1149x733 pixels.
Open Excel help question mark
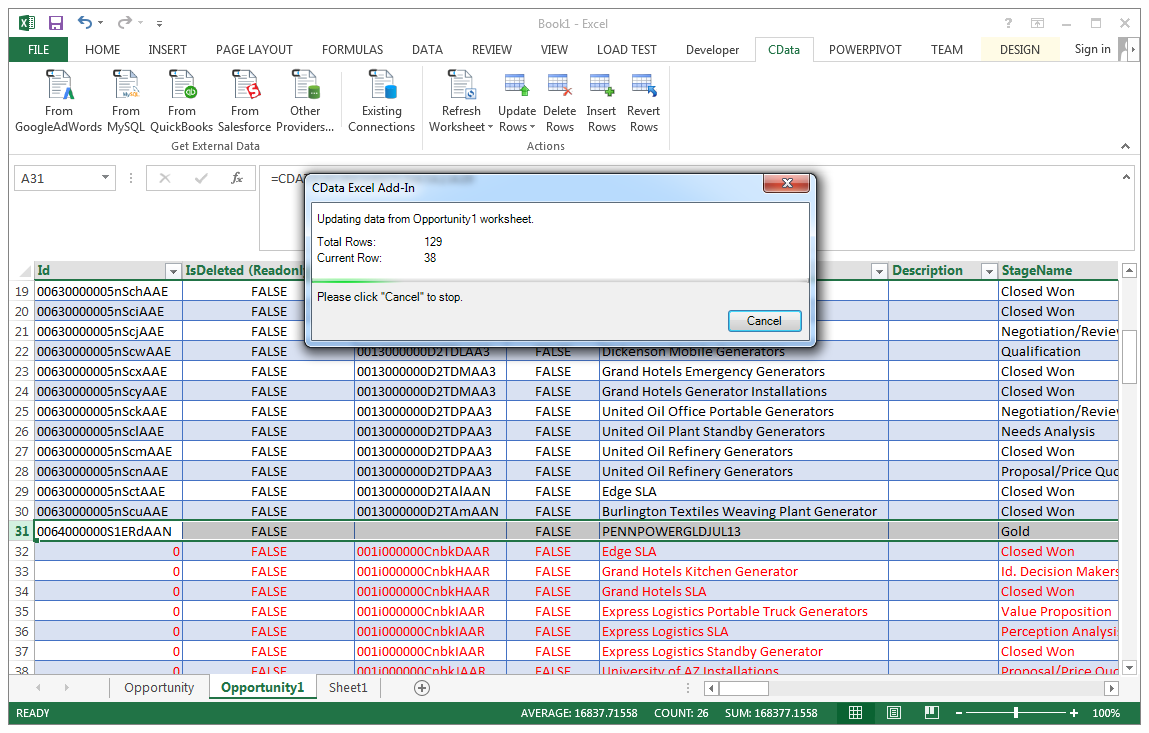tap(1008, 23)
